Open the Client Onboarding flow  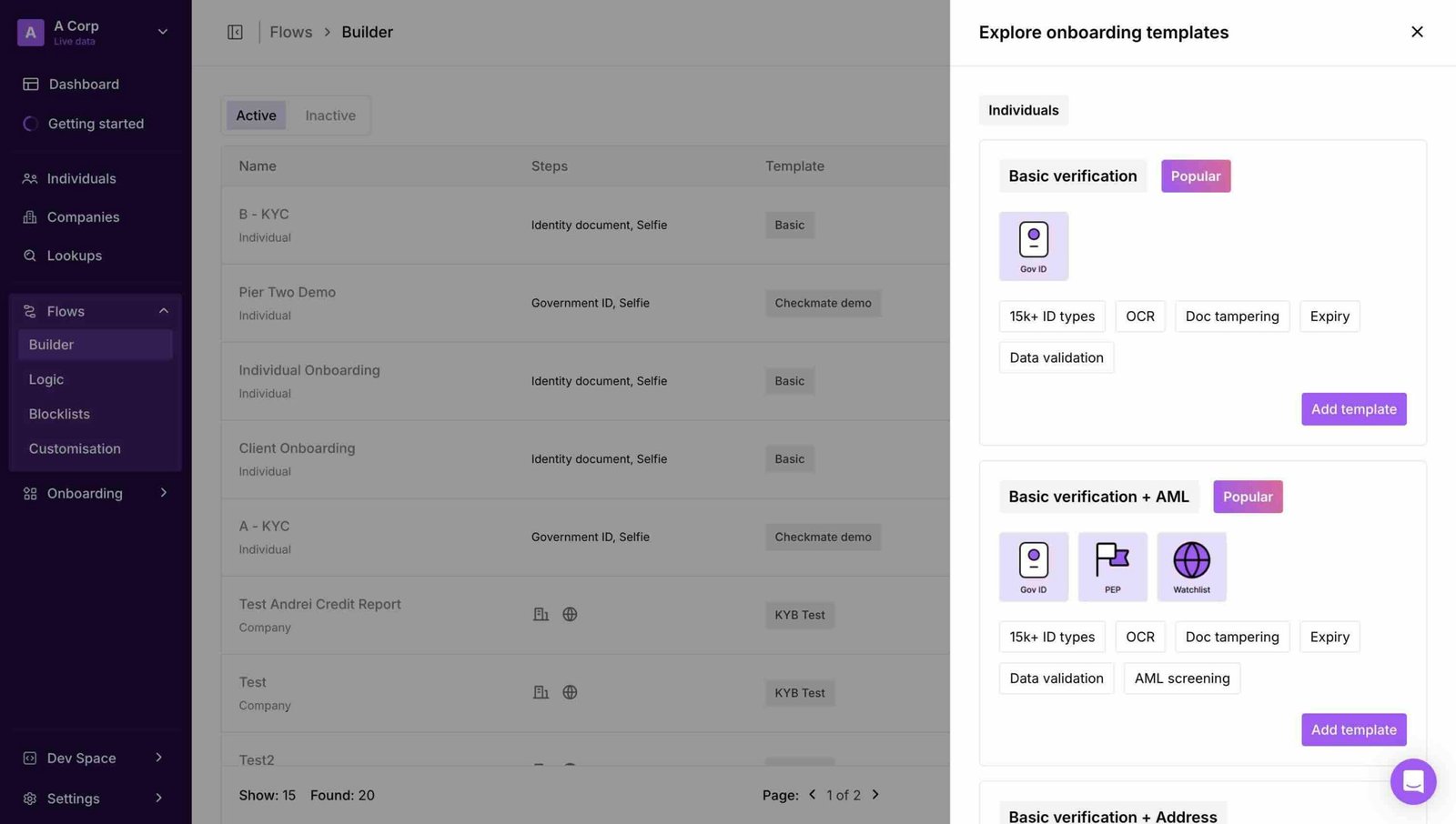pyautogui.click(x=585, y=458)
